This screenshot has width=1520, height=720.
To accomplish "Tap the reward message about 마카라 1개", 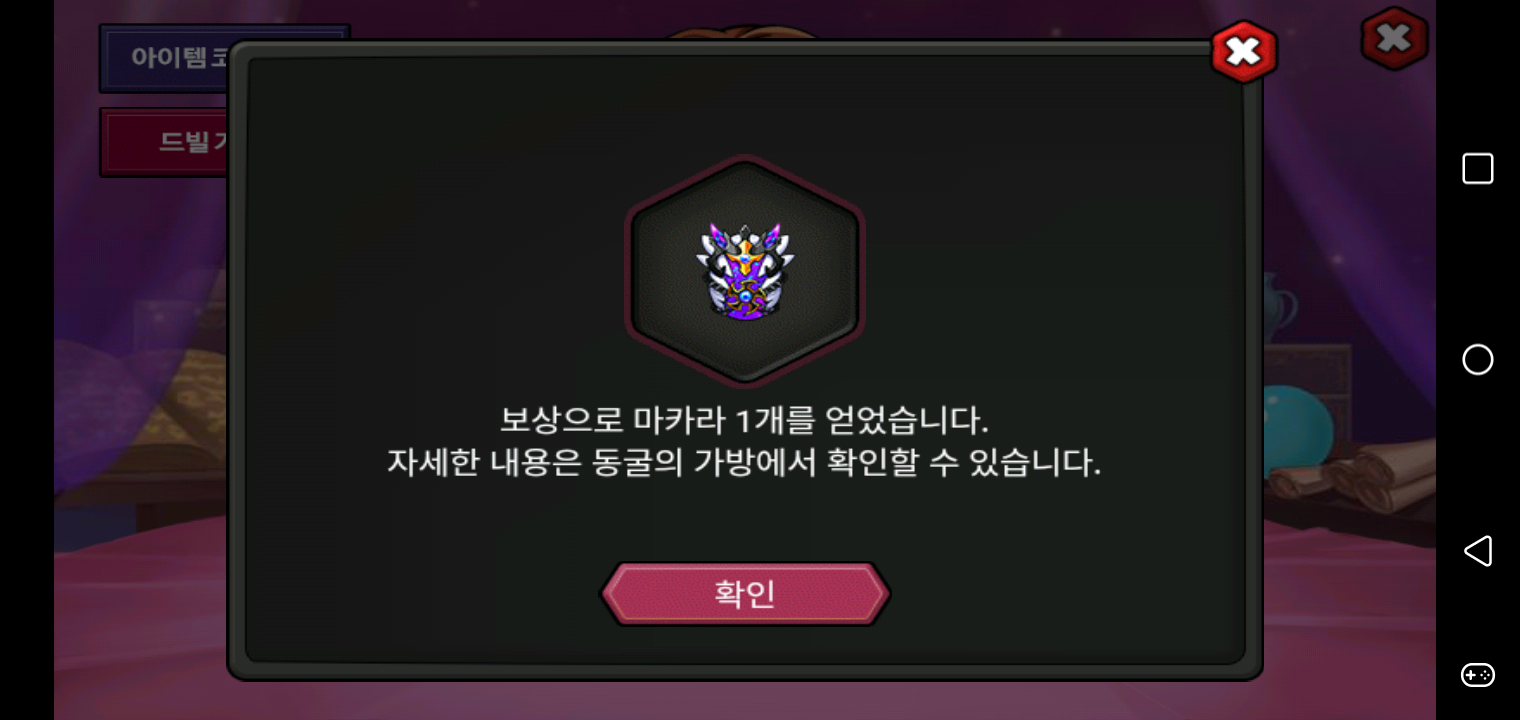I will (744, 420).
